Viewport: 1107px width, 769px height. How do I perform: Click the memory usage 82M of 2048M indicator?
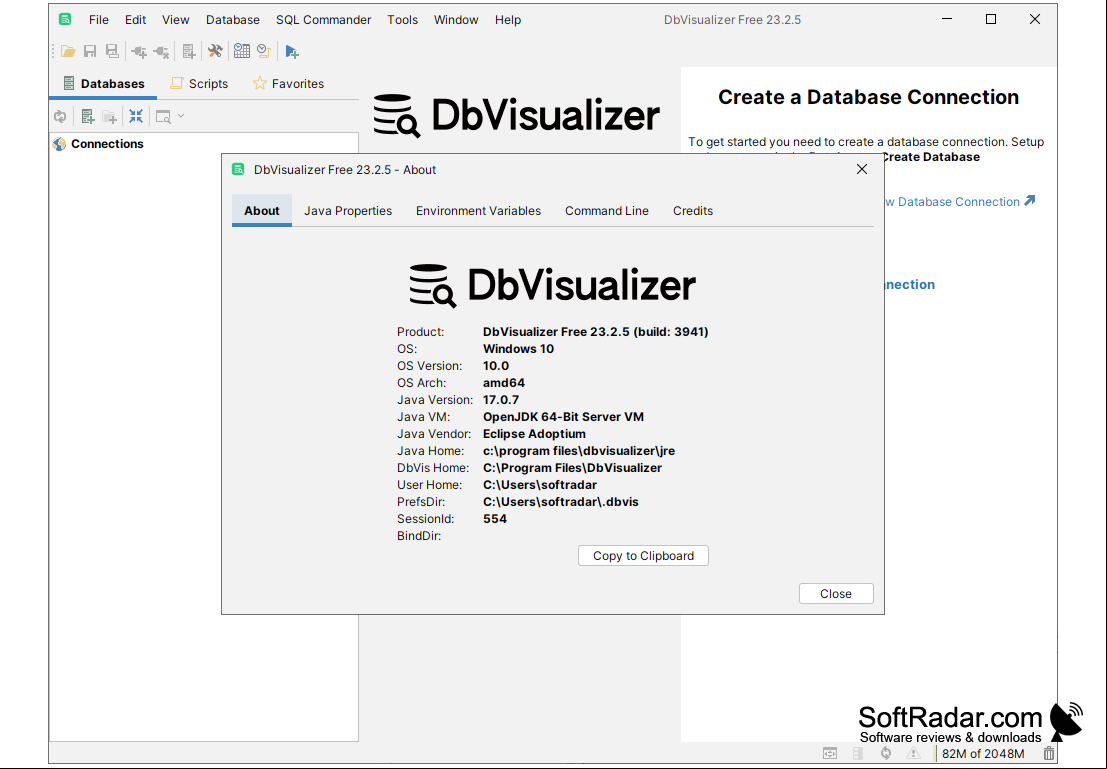pos(983,753)
